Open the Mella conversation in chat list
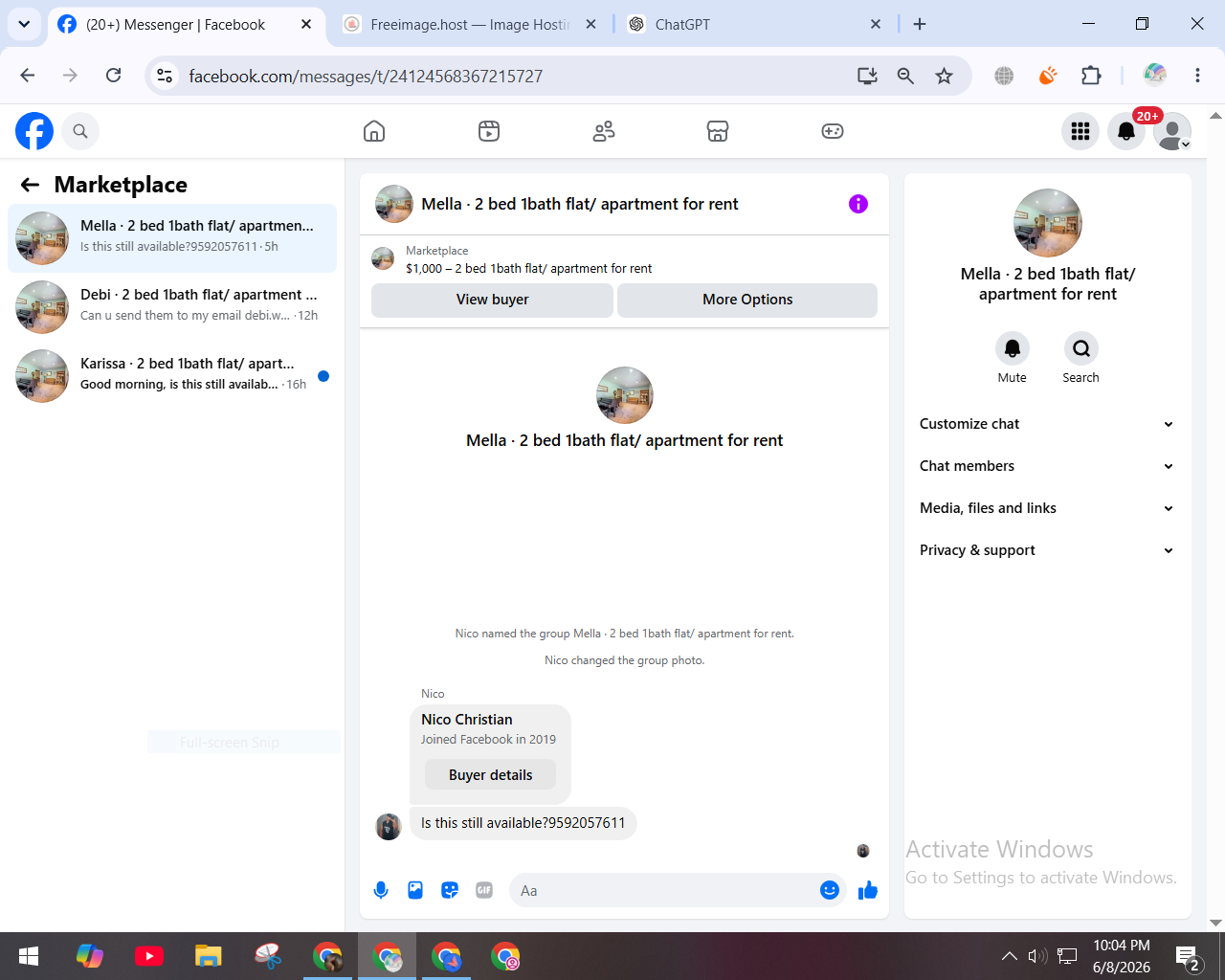 tap(172, 238)
